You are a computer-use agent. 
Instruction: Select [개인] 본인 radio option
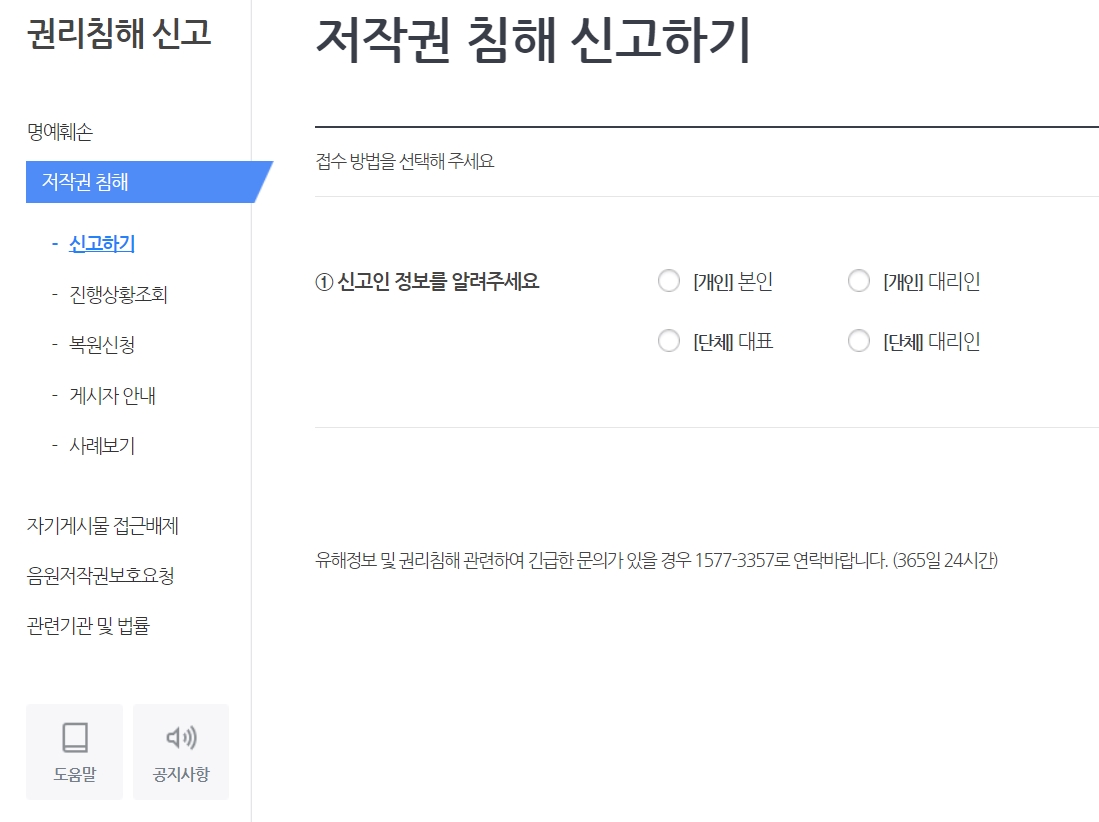click(x=669, y=281)
